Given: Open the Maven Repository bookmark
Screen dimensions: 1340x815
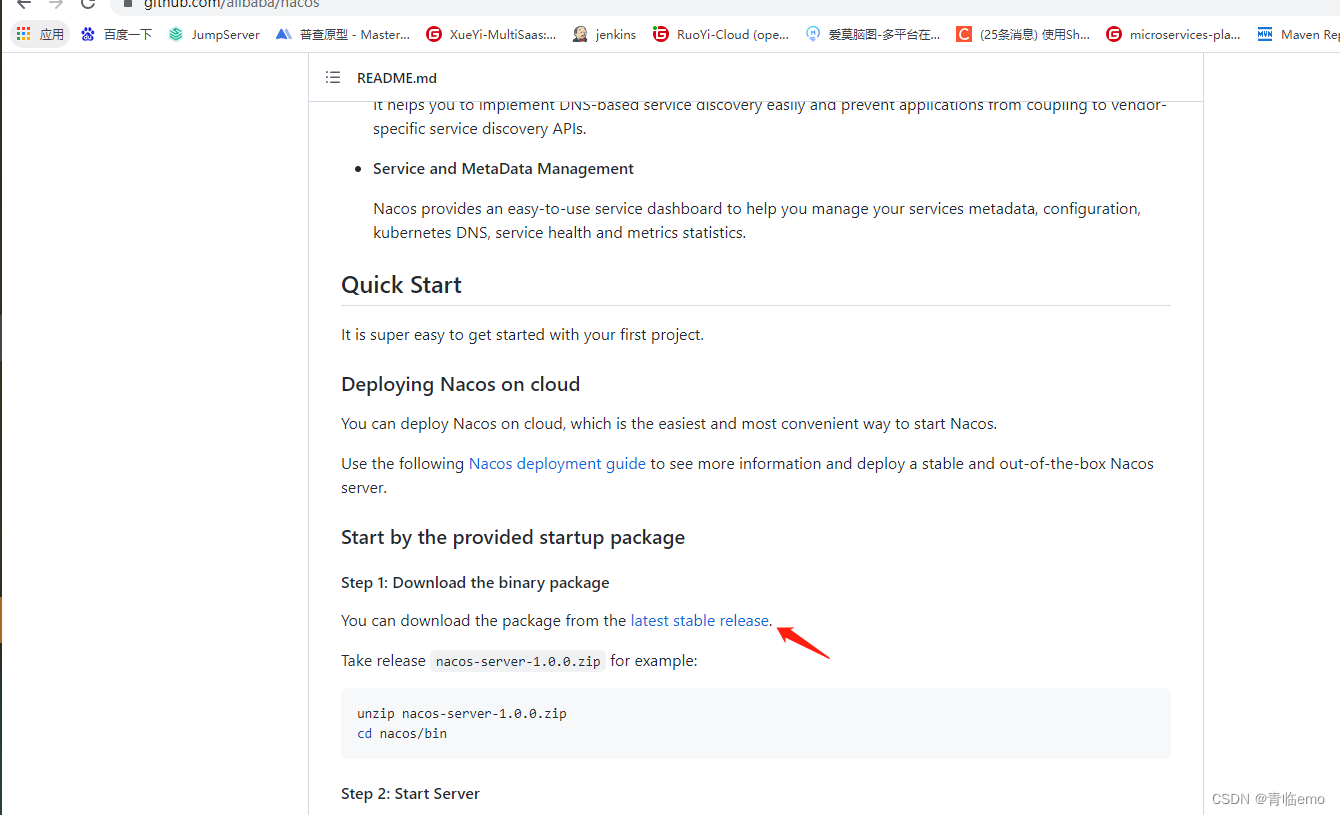Looking at the screenshot, I should coord(1298,34).
